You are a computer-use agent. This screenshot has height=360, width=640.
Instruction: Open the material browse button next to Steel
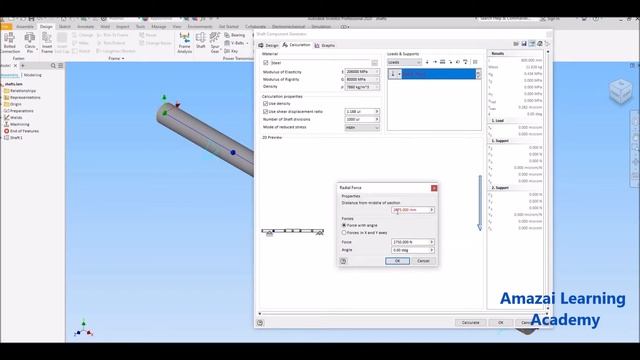374,63
